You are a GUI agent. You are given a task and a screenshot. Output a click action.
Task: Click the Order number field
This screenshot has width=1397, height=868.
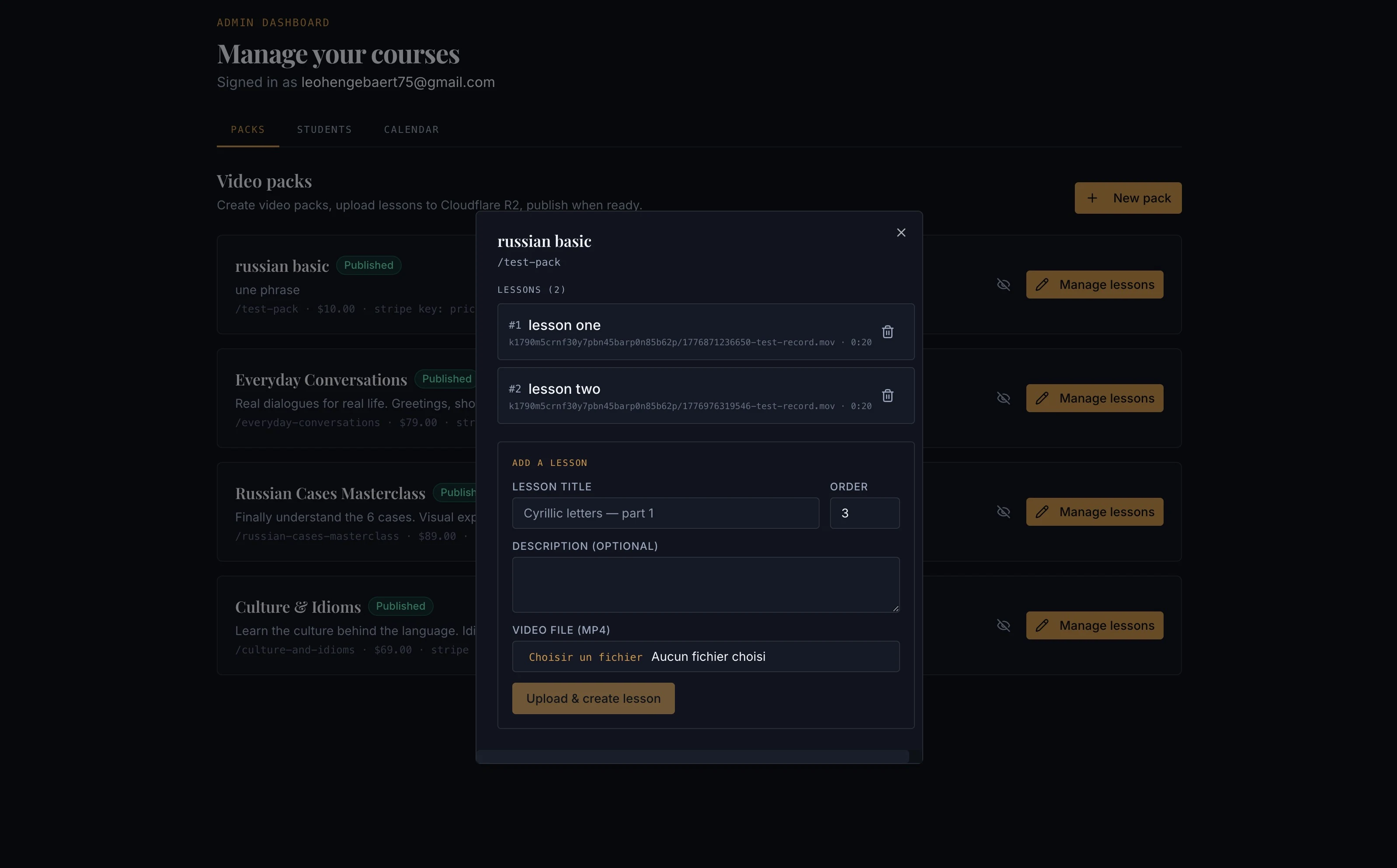pyautogui.click(x=864, y=513)
